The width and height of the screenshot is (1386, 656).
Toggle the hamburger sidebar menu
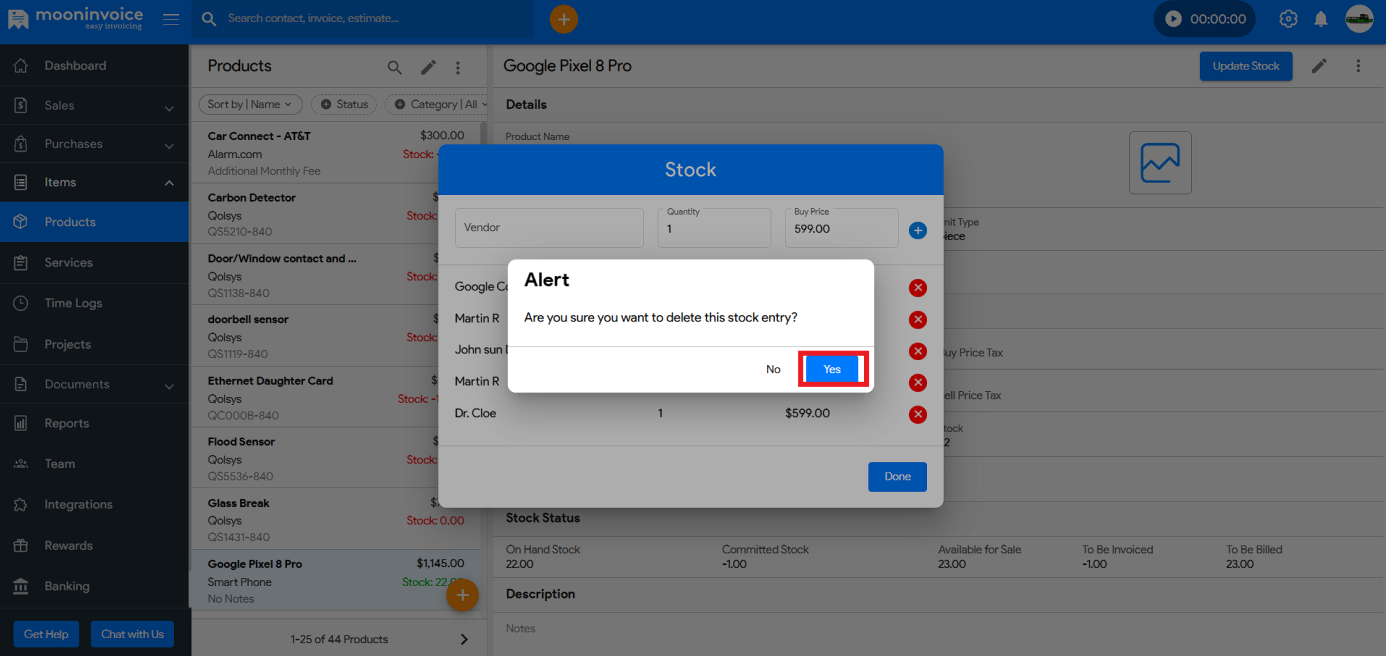pos(171,19)
